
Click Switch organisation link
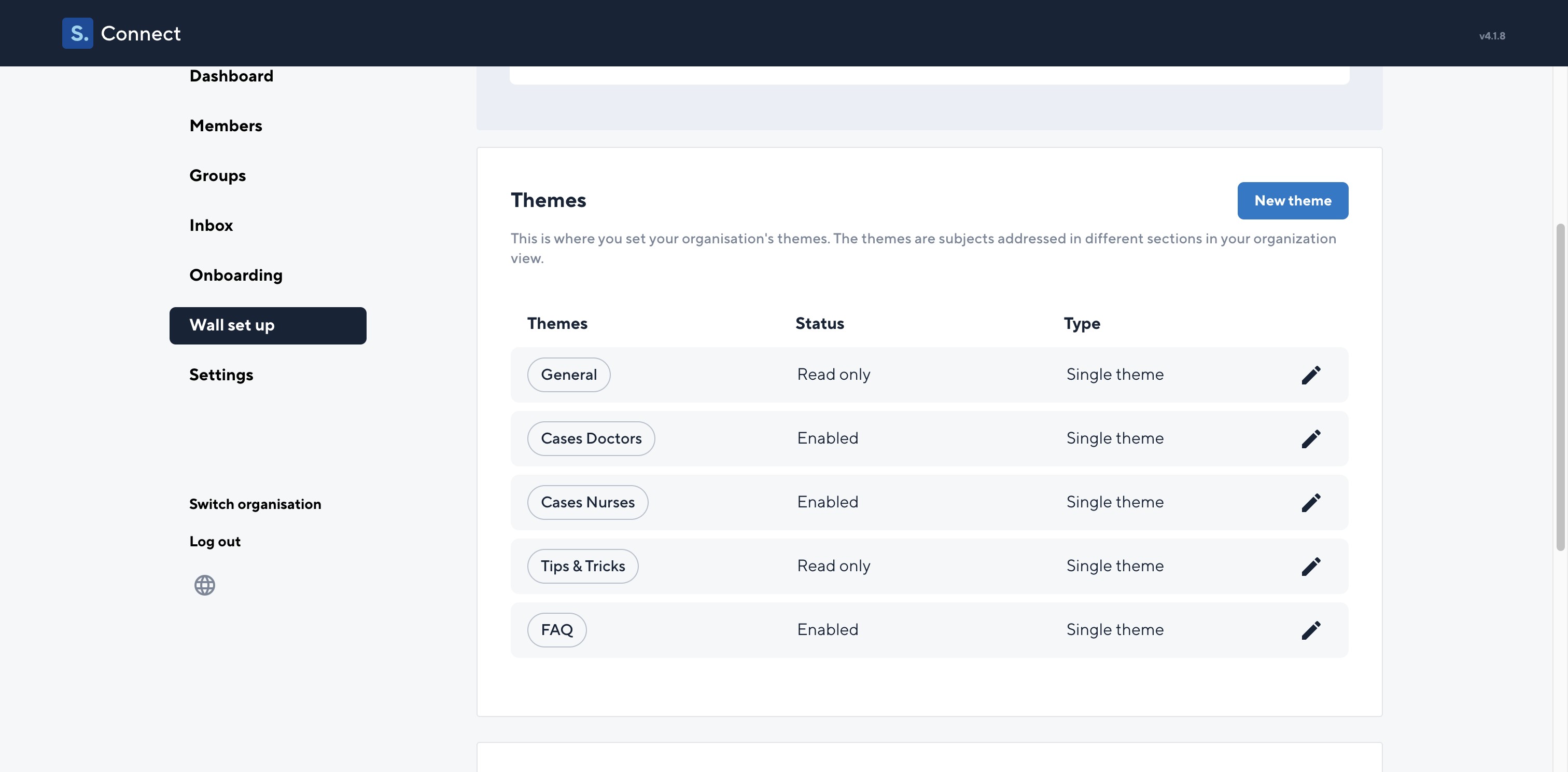[x=255, y=504]
